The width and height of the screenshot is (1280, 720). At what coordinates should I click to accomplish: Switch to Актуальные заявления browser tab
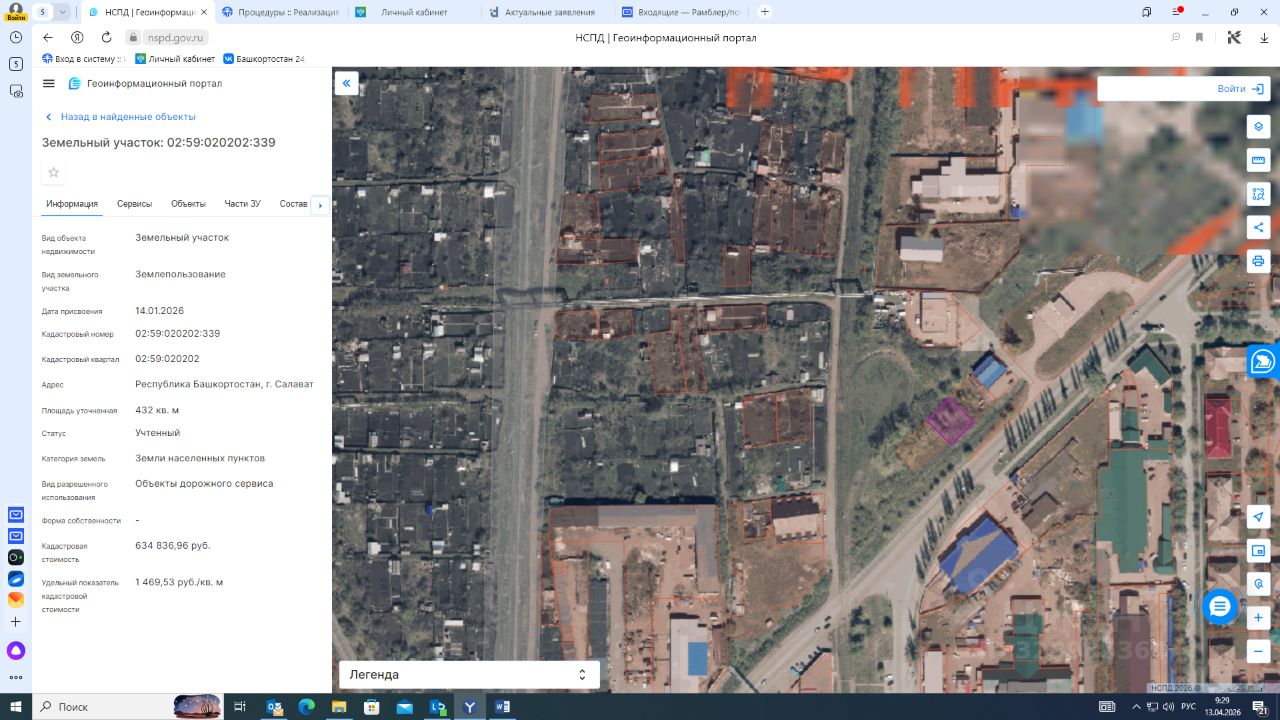[546, 12]
